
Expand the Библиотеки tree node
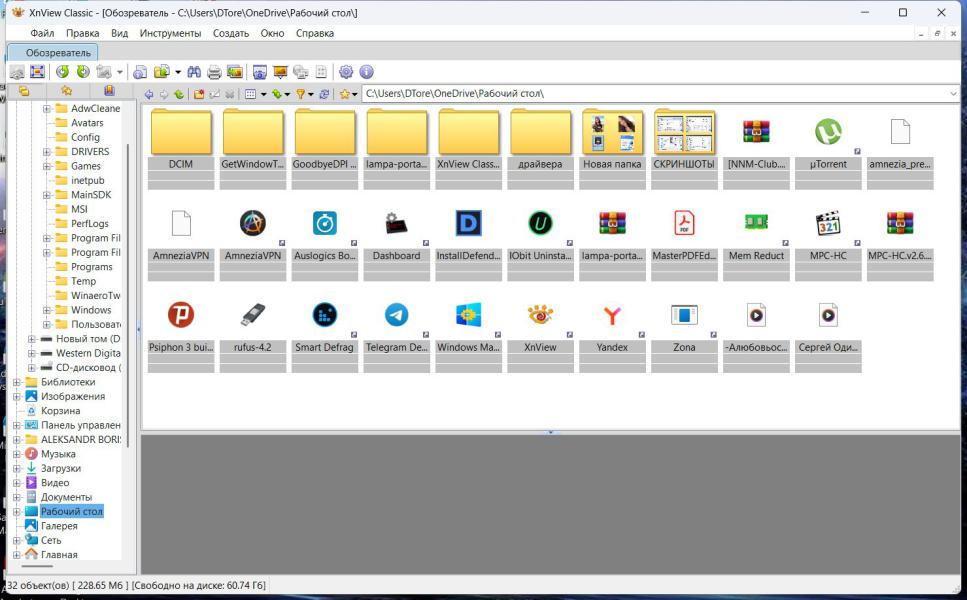[16, 382]
